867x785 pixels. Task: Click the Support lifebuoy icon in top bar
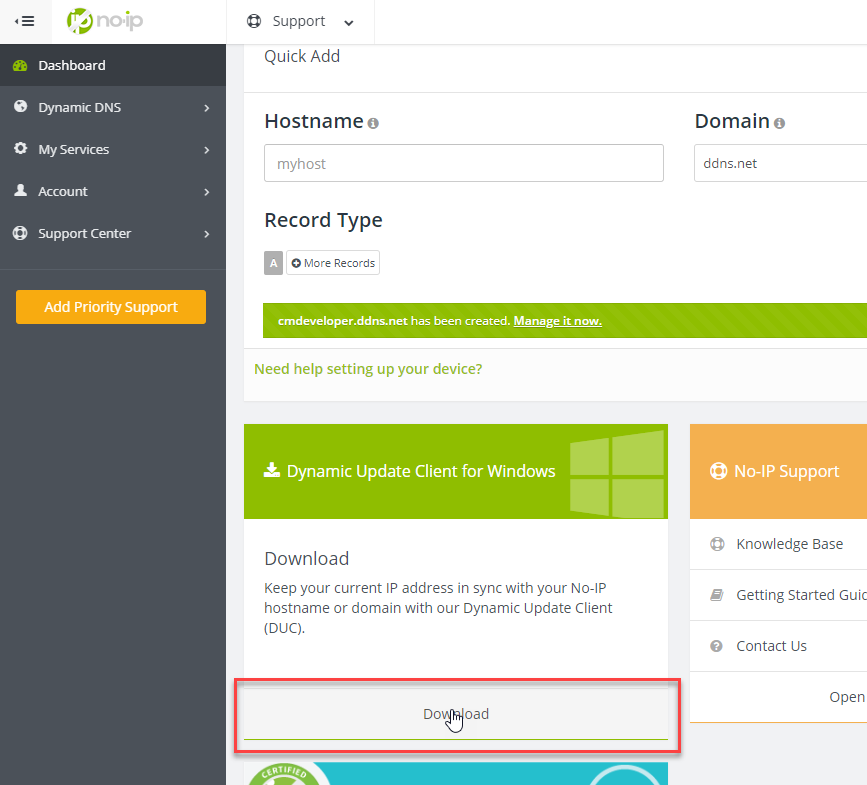(x=254, y=21)
